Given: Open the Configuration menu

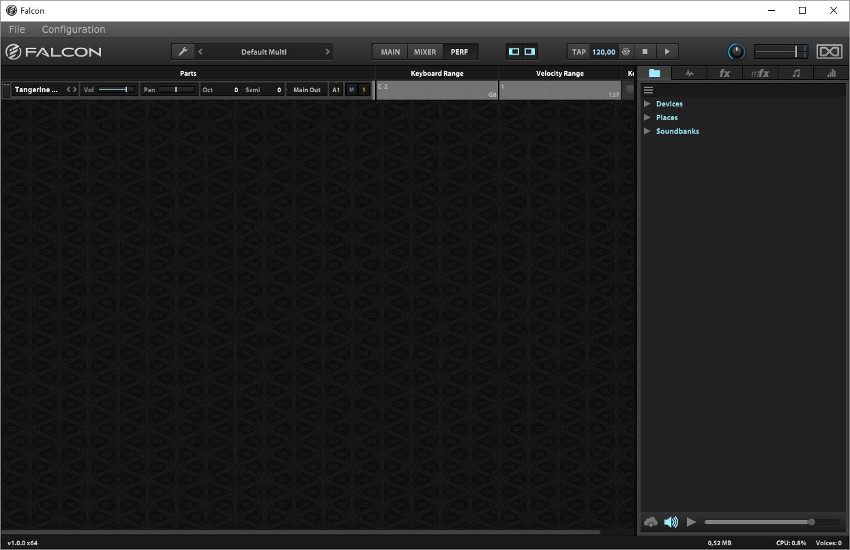Looking at the screenshot, I should pos(73,29).
